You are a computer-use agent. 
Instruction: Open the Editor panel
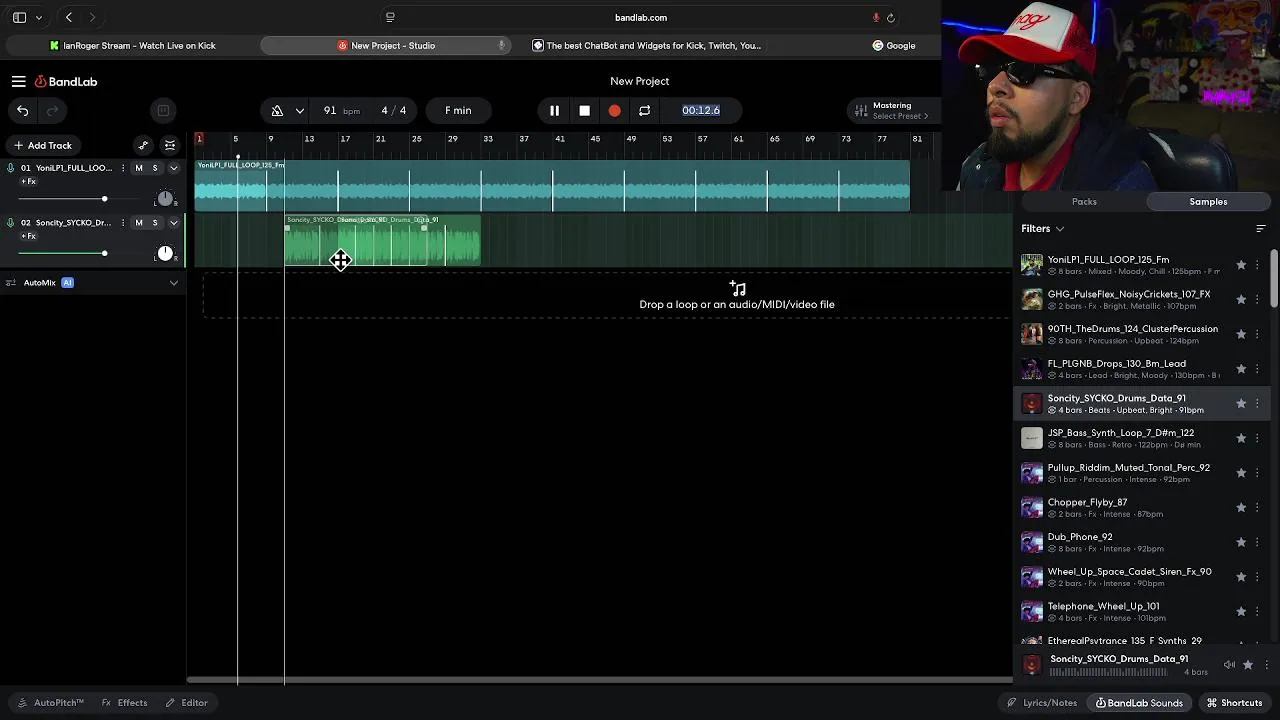tap(186, 703)
